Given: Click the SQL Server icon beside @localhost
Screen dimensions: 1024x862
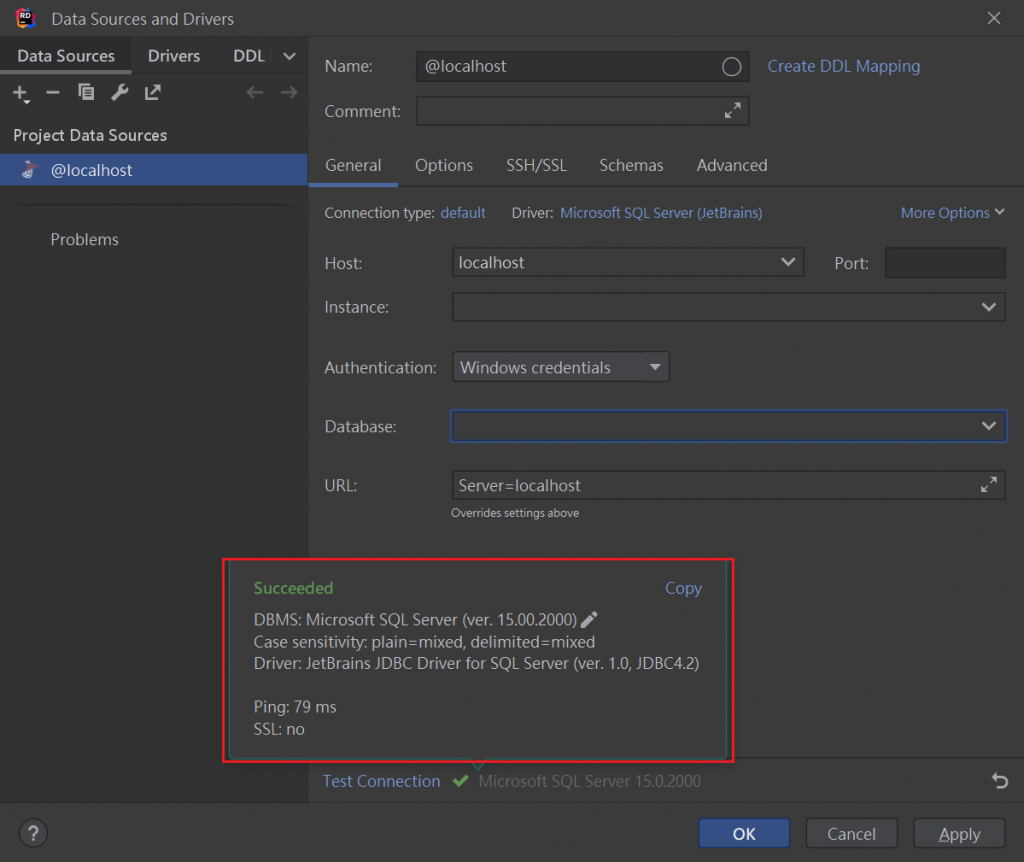Looking at the screenshot, I should click(29, 170).
